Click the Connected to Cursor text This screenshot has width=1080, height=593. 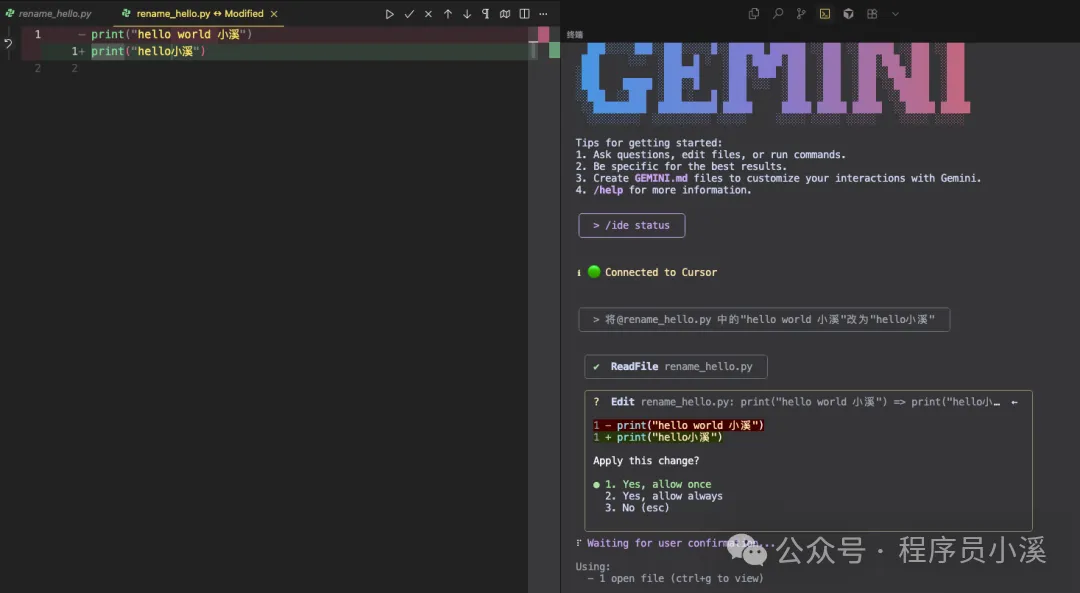click(661, 272)
